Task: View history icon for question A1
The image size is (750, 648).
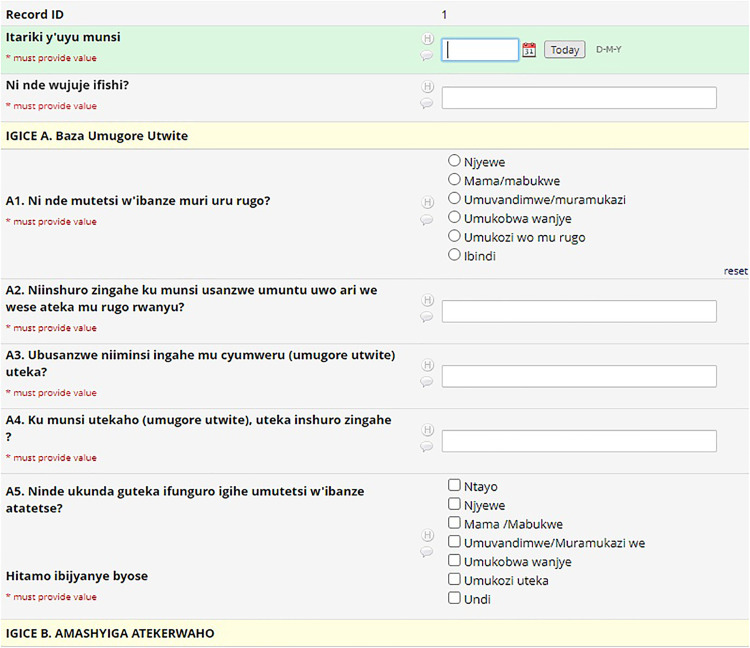Action: tap(428, 202)
